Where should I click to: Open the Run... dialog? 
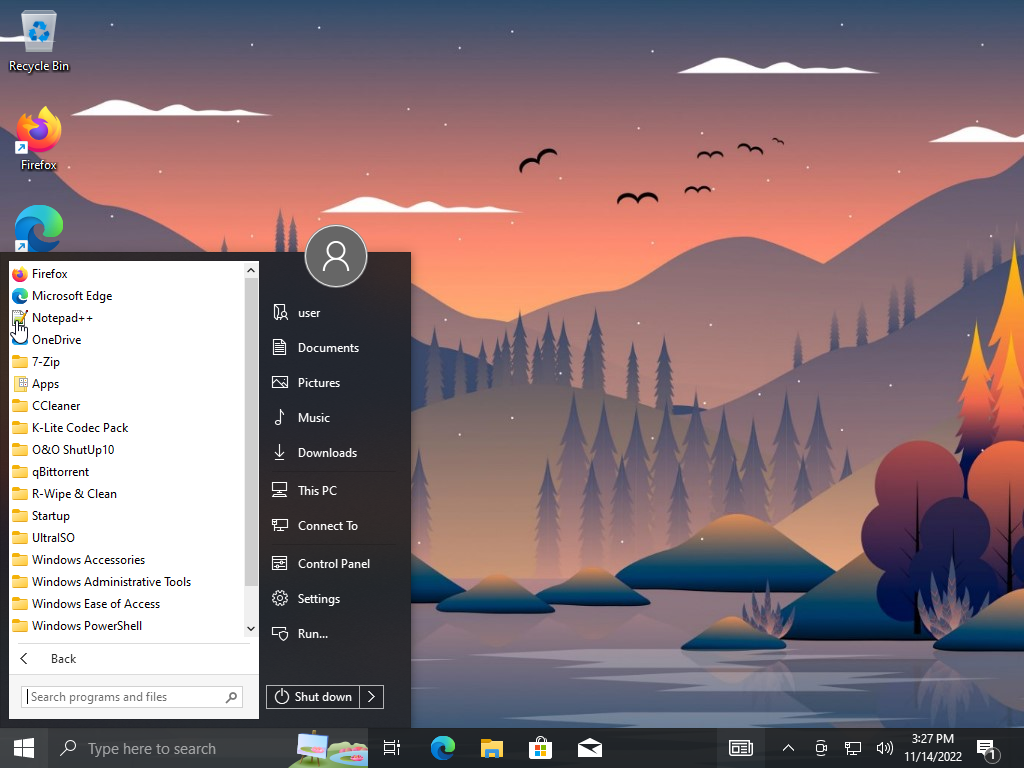(x=333, y=633)
